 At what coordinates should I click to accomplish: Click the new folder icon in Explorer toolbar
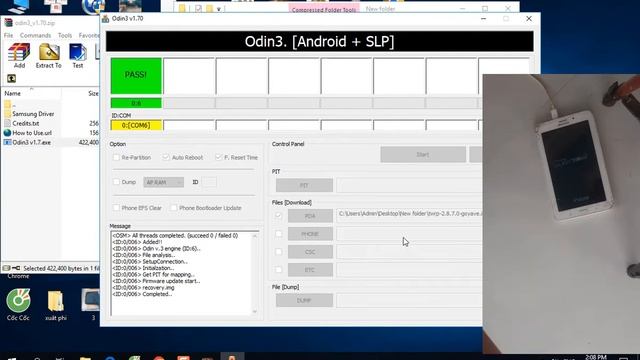click(x=209, y=9)
